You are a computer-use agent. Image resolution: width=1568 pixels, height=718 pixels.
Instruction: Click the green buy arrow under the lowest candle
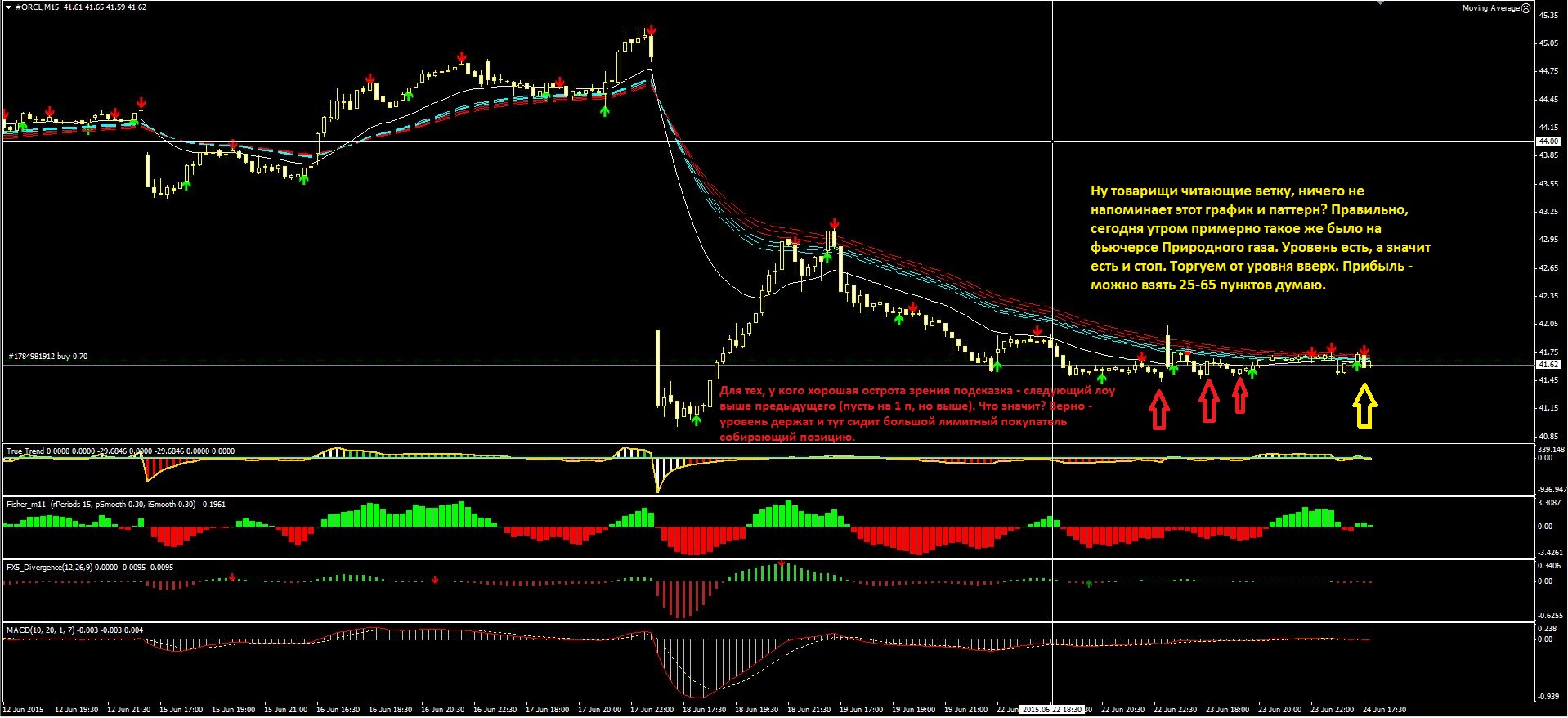click(696, 420)
